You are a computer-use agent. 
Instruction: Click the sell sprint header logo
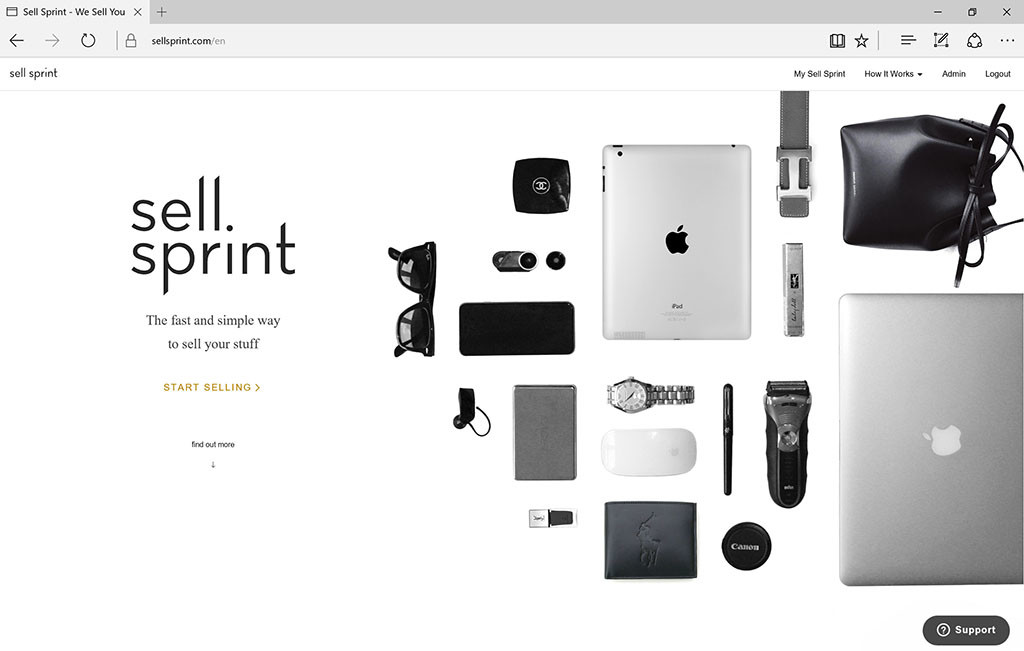33,73
